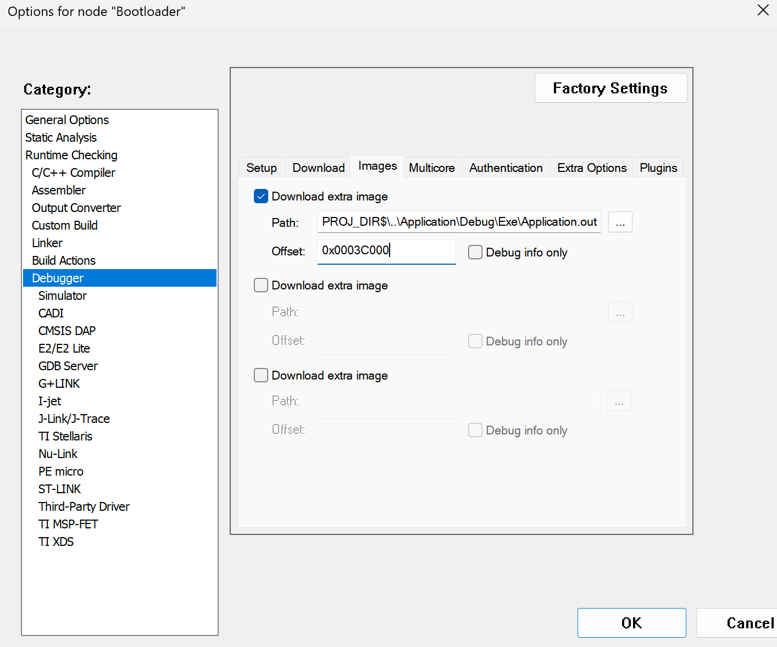The width and height of the screenshot is (777, 647).
Task: Enable the second Download extra image checkbox
Action: 261,285
